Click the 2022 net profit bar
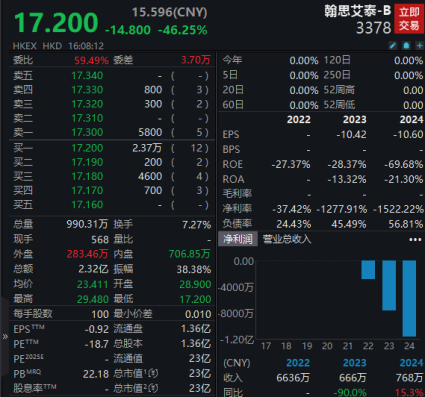Viewport: 425px width, 397px height. point(368,270)
